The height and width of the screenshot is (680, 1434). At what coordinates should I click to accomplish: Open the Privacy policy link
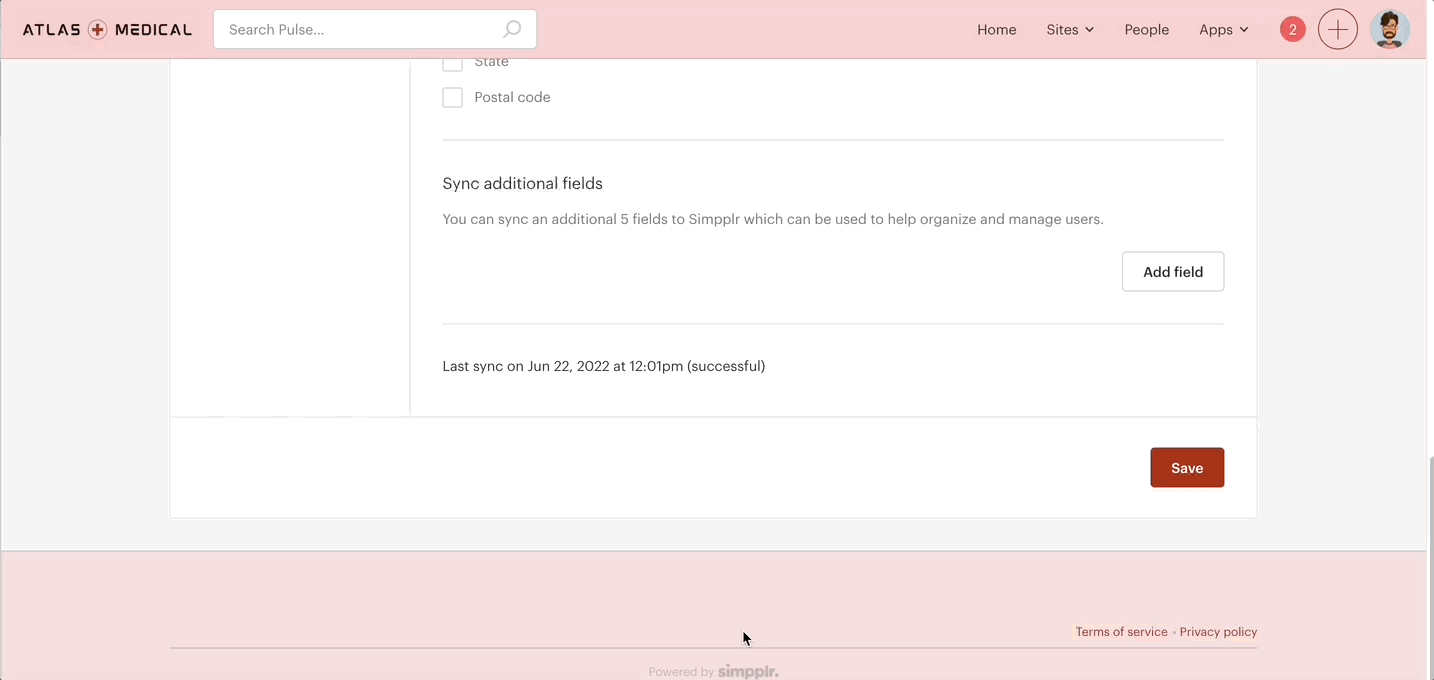click(1218, 632)
